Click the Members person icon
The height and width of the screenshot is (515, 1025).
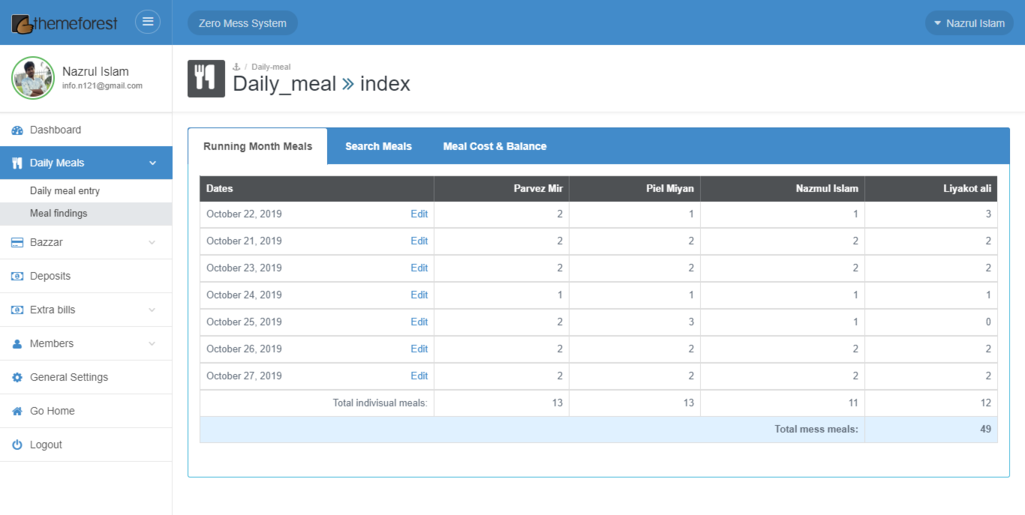(17, 344)
